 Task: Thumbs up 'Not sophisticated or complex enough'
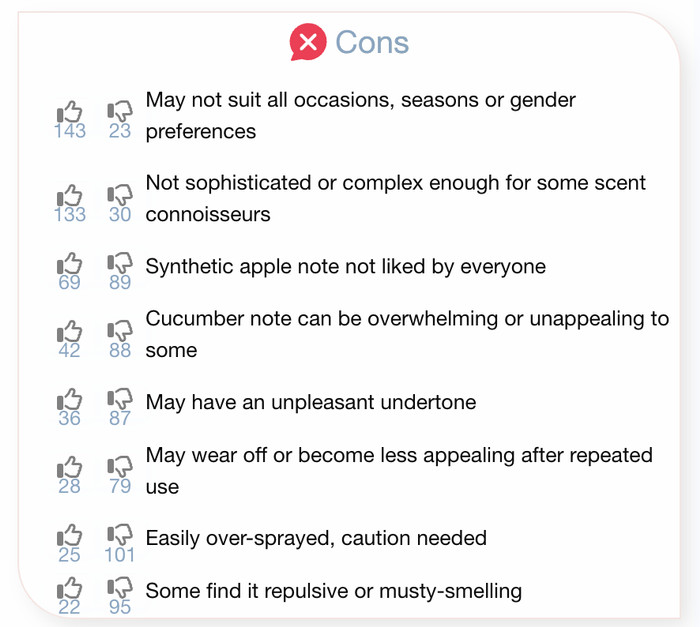click(70, 195)
